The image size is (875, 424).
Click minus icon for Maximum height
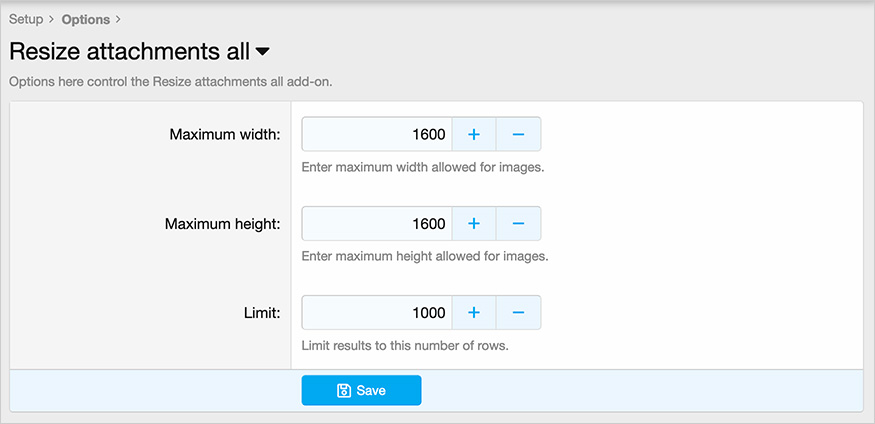click(x=518, y=224)
